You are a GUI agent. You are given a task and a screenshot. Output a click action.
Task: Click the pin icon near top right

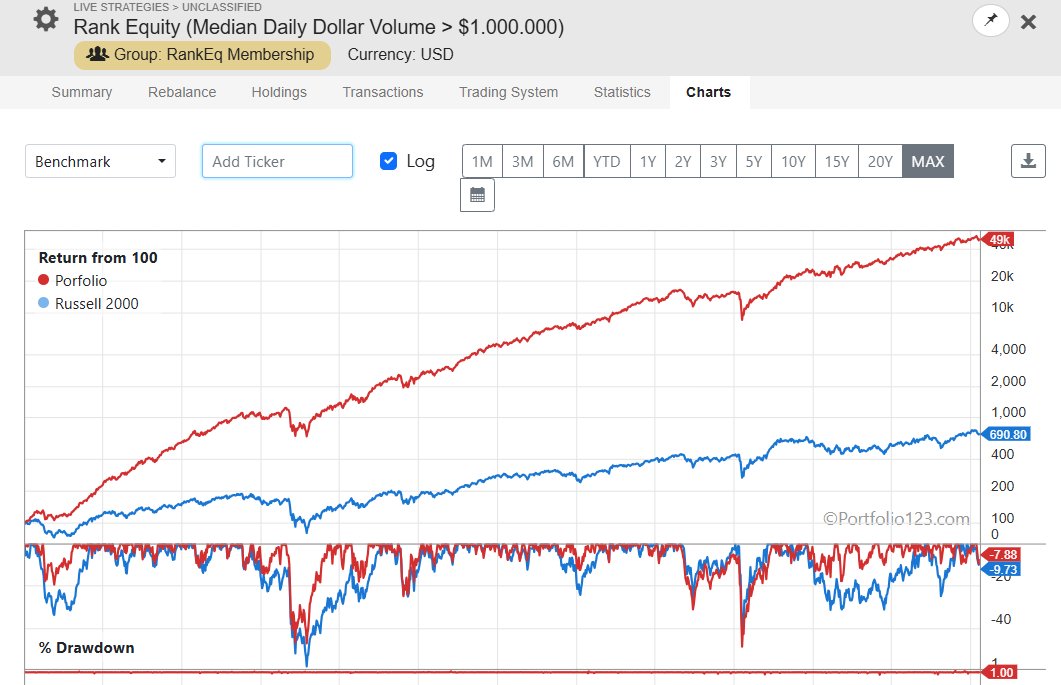[x=990, y=19]
